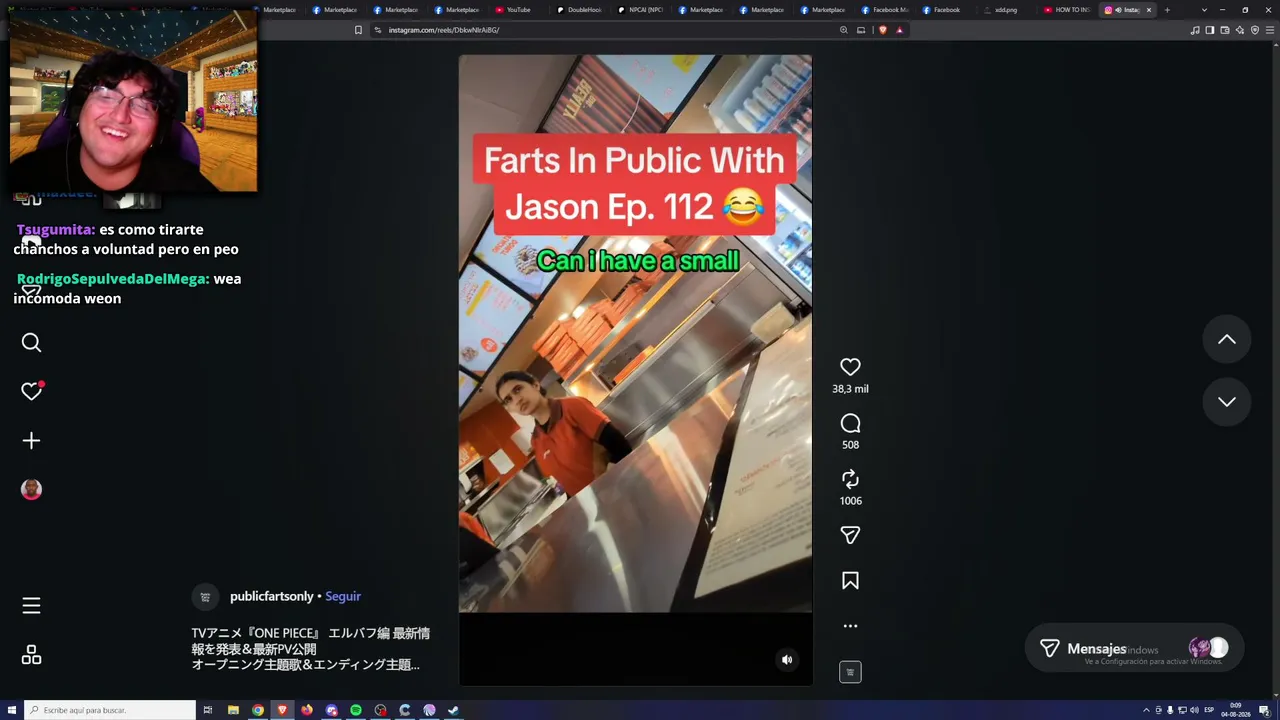Open Google Chrome from the taskbar
Viewport: 1280px width, 720px height.
(x=258, y=710)
